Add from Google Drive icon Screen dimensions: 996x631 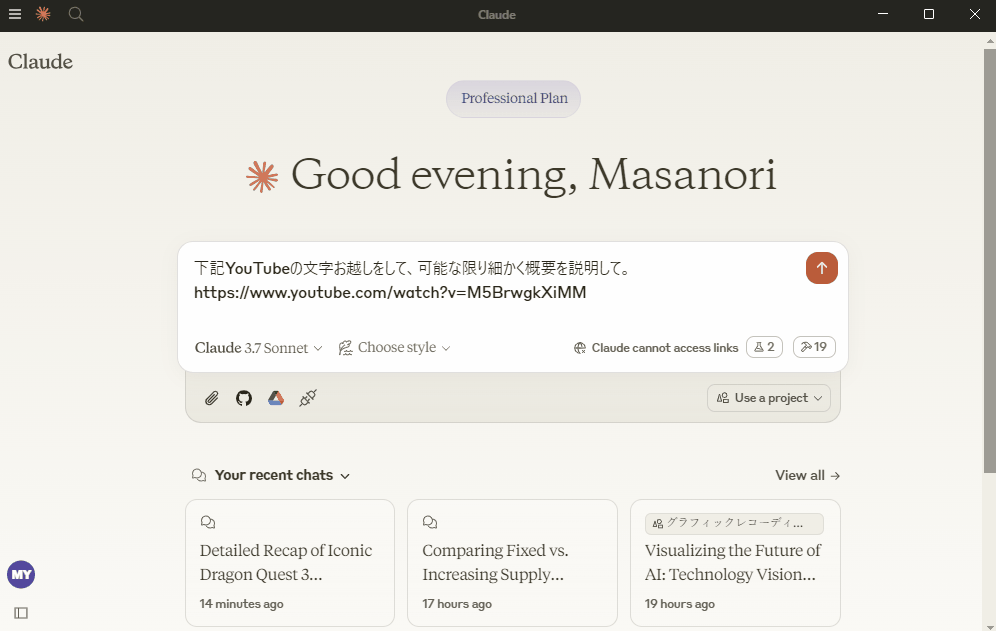coord(276,398)
